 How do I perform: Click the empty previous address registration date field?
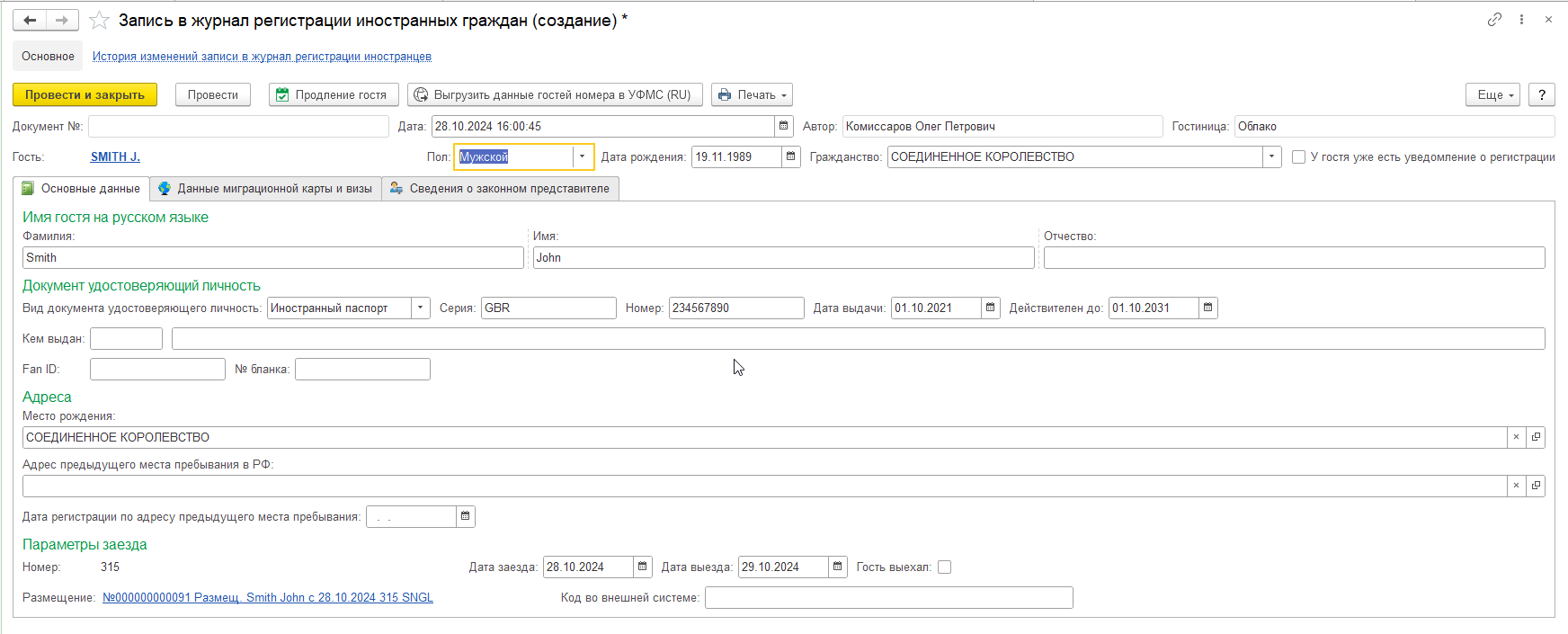(x=411, y=516)
